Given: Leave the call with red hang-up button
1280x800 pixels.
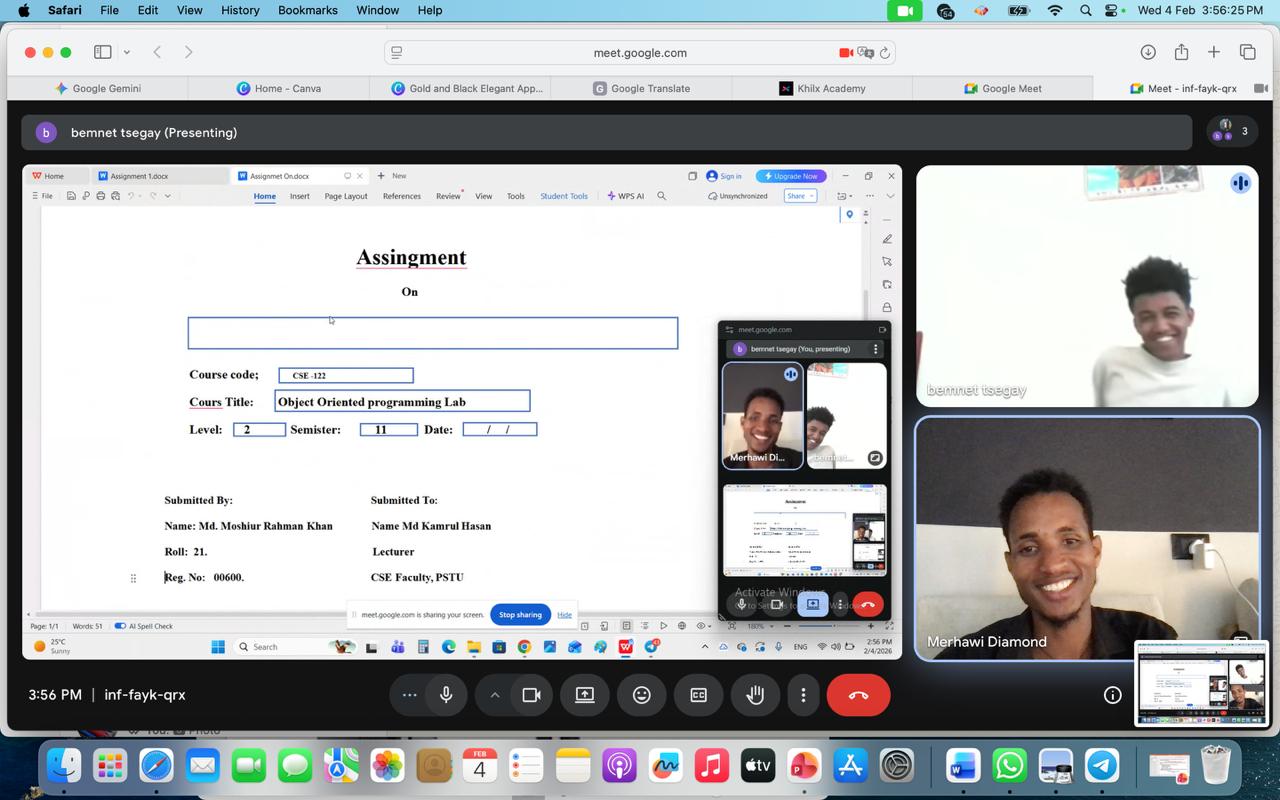Looking at the screenshot, I should click(x=858, y=695).
